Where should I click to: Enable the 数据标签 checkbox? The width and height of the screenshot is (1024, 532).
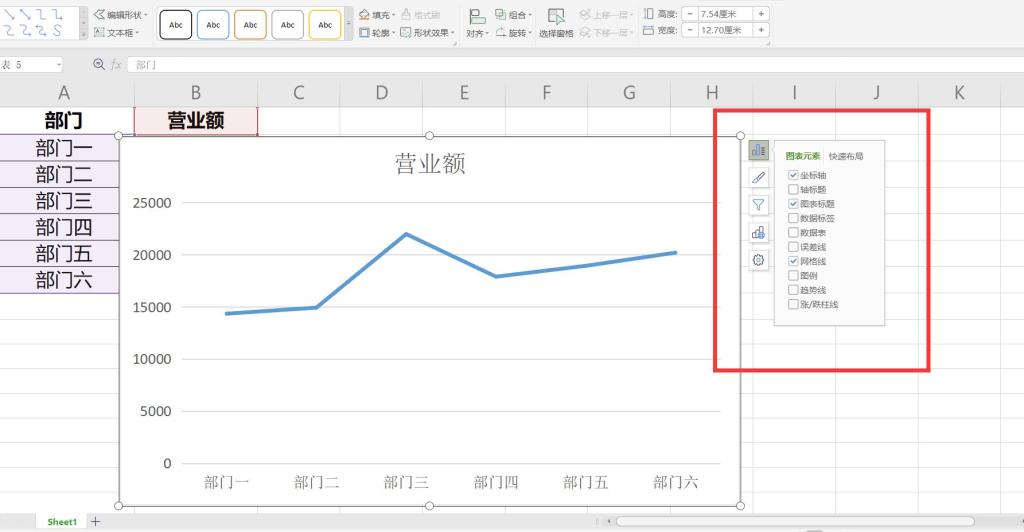point(793,218)
